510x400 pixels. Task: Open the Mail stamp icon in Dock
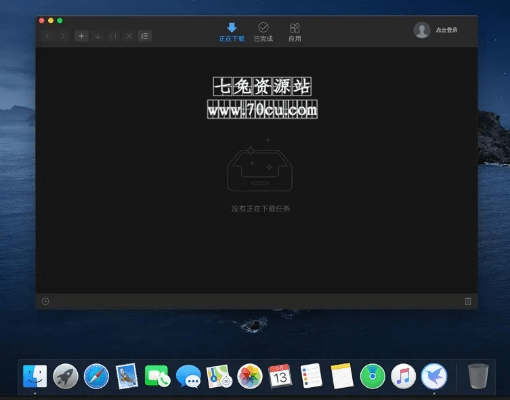pos(127,376)
